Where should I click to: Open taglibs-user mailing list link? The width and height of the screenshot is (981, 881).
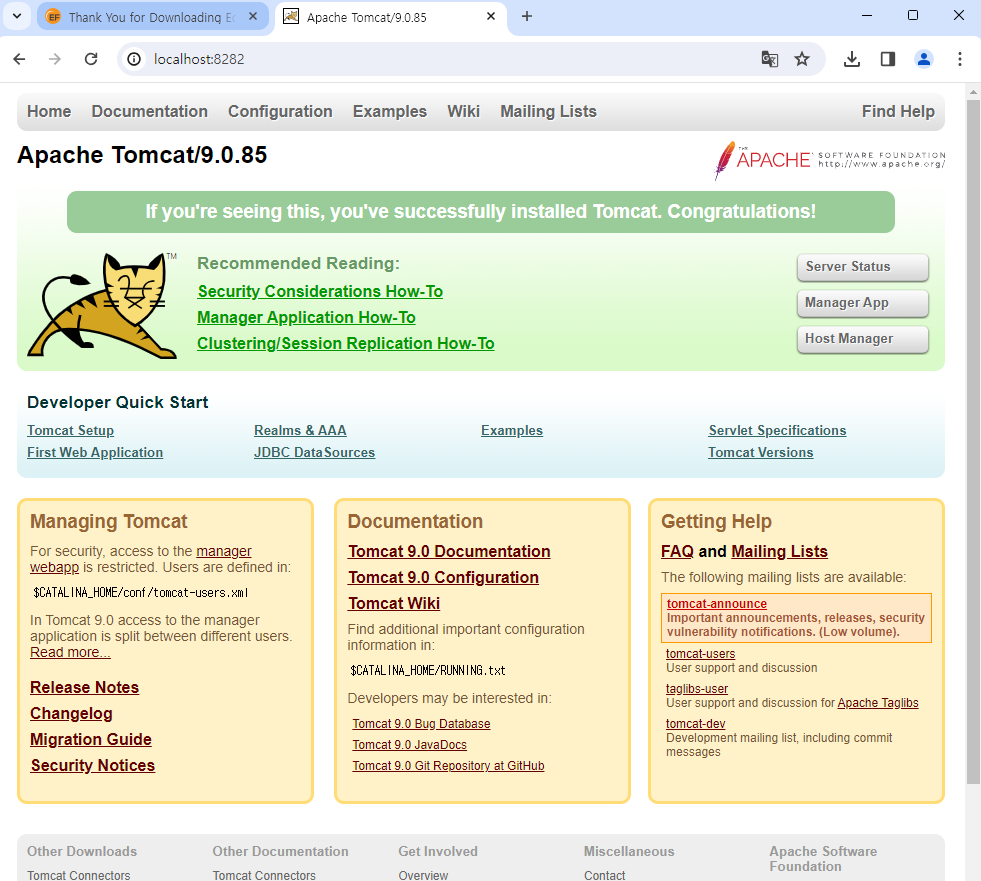(x=696, y=689)
